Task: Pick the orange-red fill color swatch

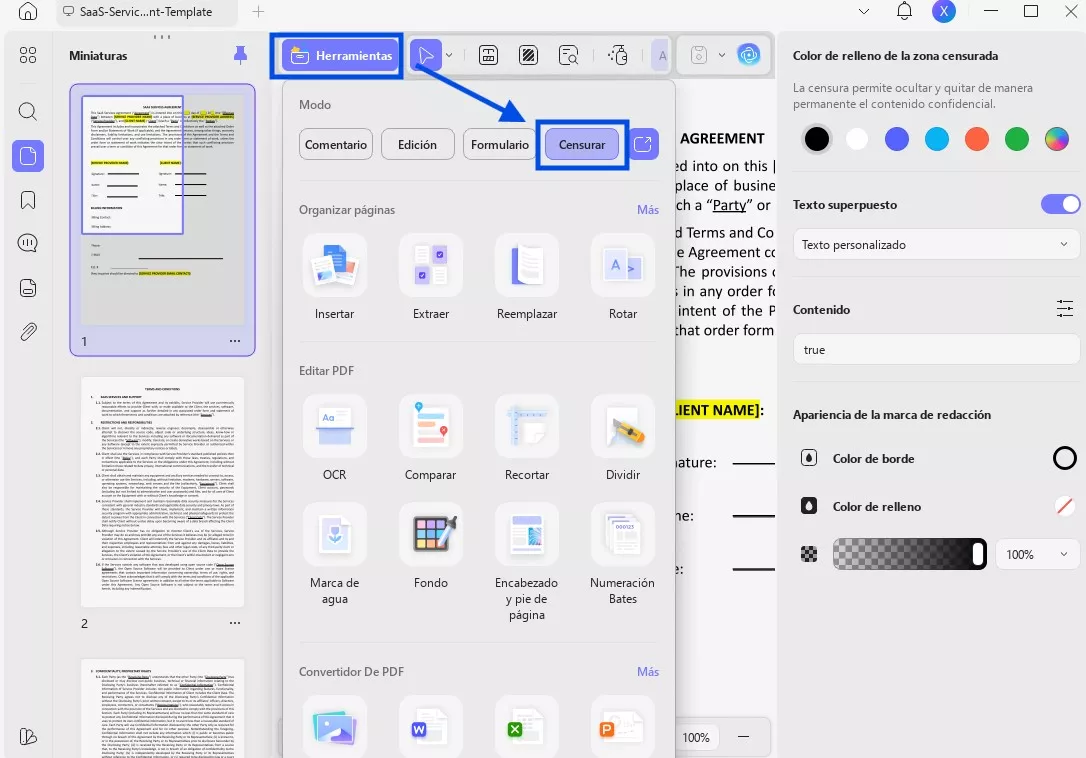Action: (977, 139)
